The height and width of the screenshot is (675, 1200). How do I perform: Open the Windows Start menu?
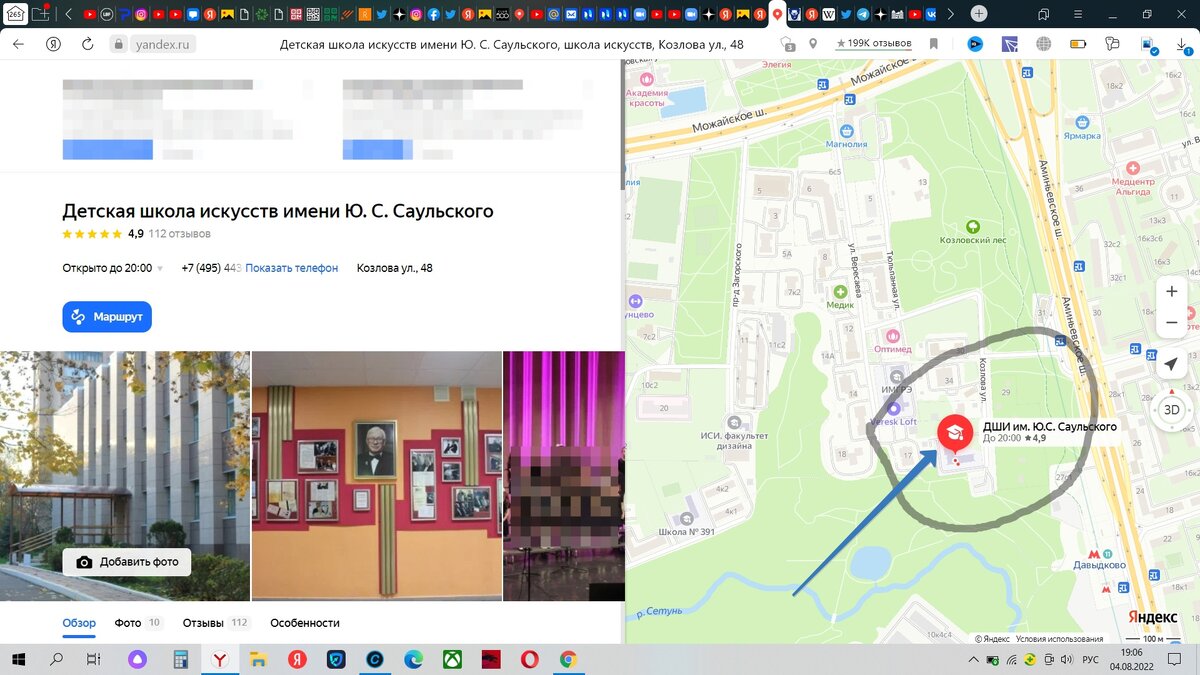19,659
